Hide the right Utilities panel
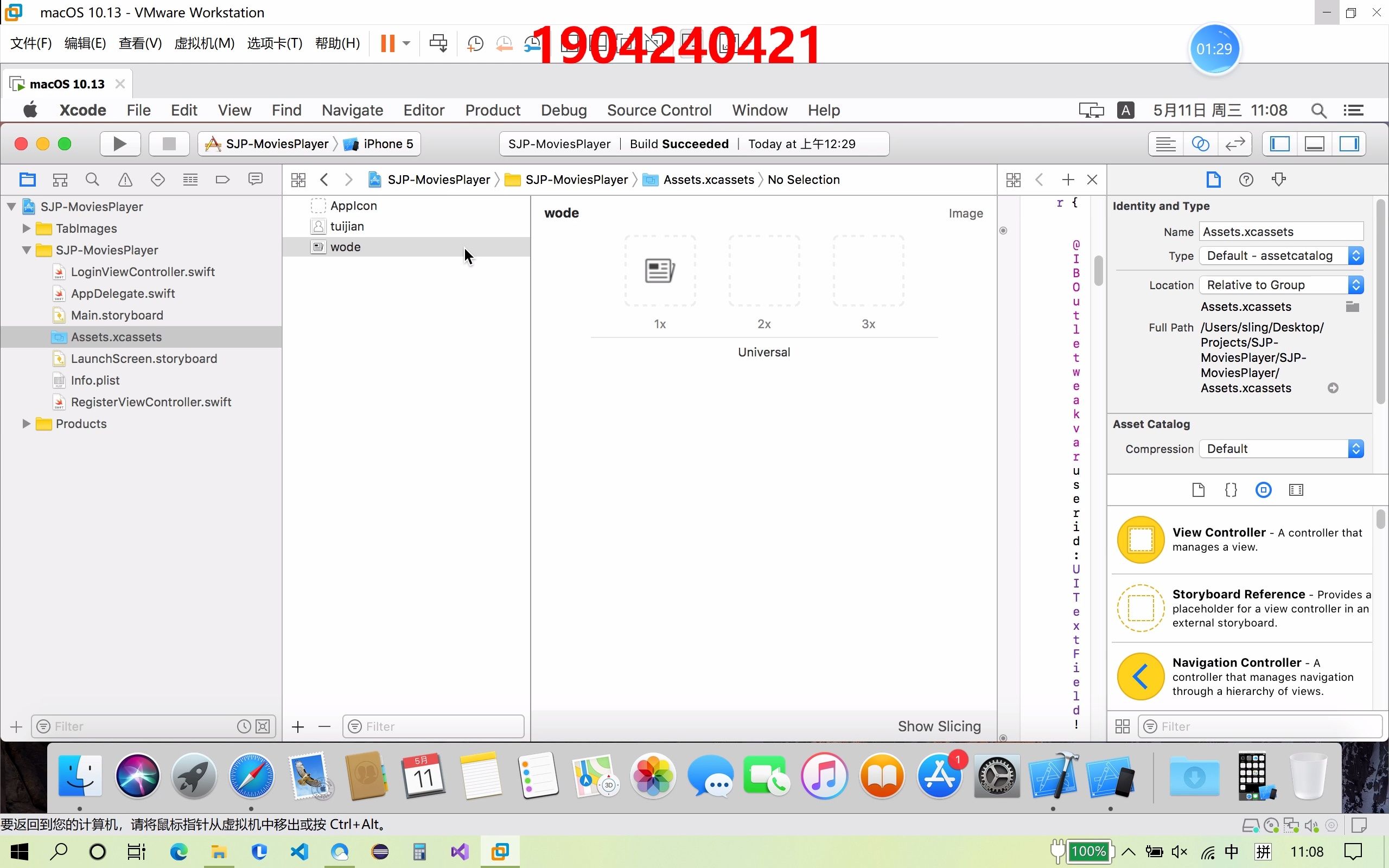The height and width of the screenshot is (868, 1389). point(1349,144)
